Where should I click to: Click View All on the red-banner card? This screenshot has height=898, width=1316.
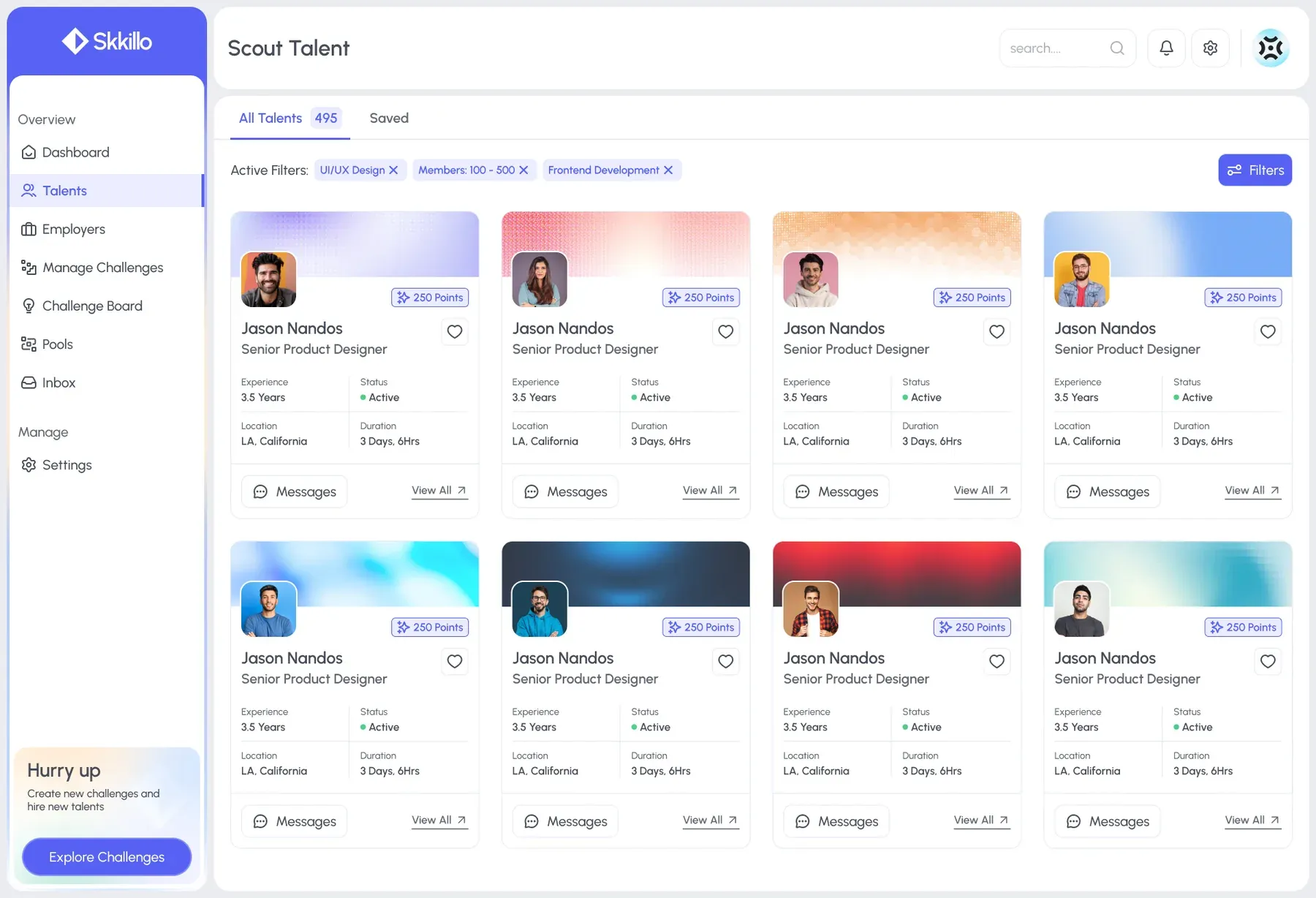click(982, 820)
